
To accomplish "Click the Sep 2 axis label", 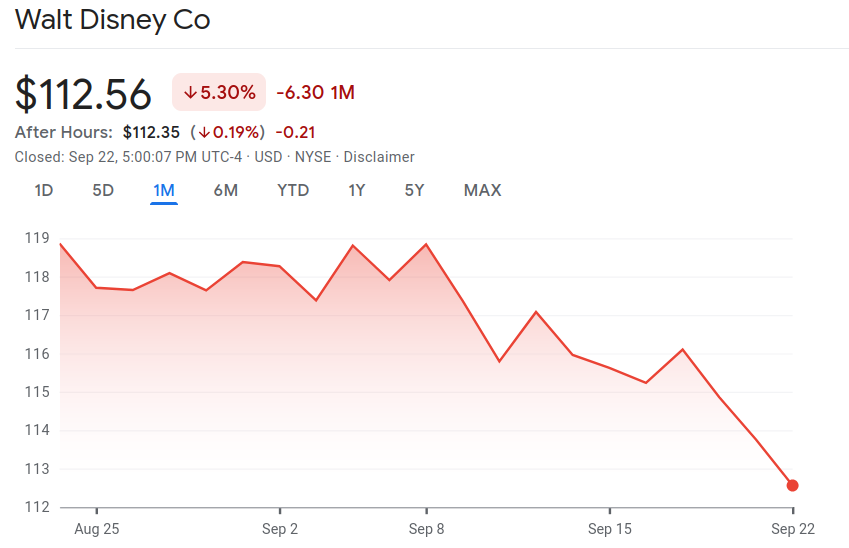I will pyautogui.click(x=280, y=530).
